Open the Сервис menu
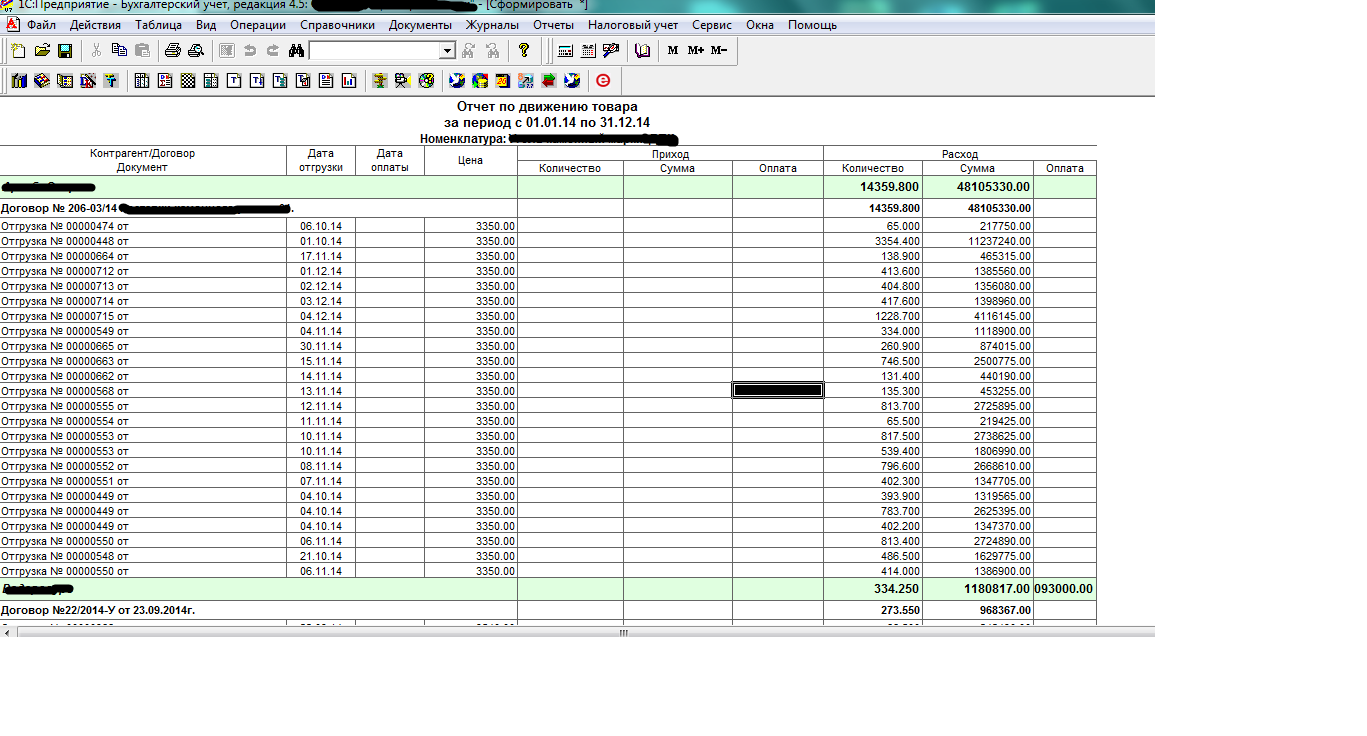This screenshot has height=736, width=1367. click(711, 25)
